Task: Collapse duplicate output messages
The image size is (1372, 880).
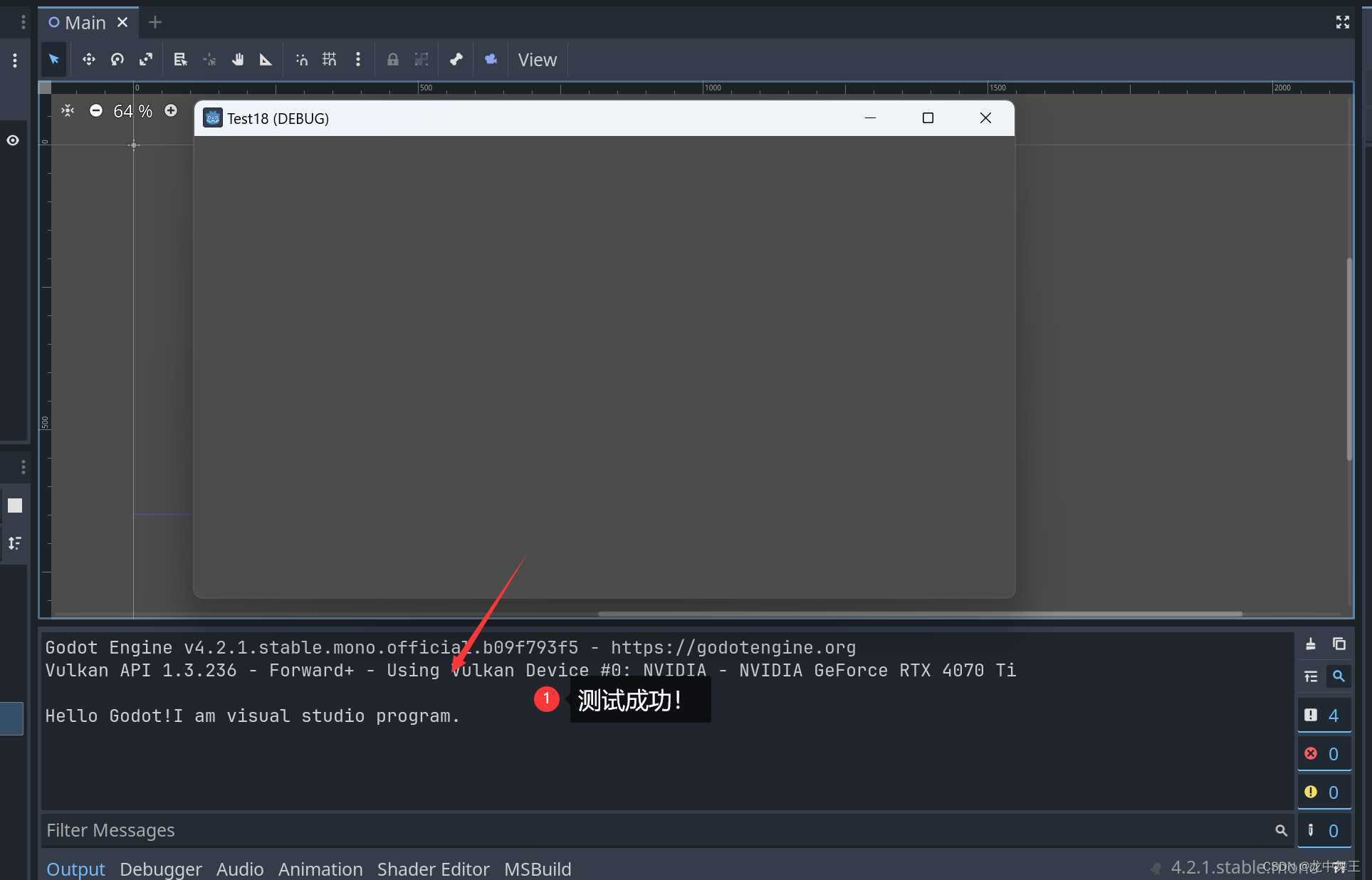Action: 1311,676
